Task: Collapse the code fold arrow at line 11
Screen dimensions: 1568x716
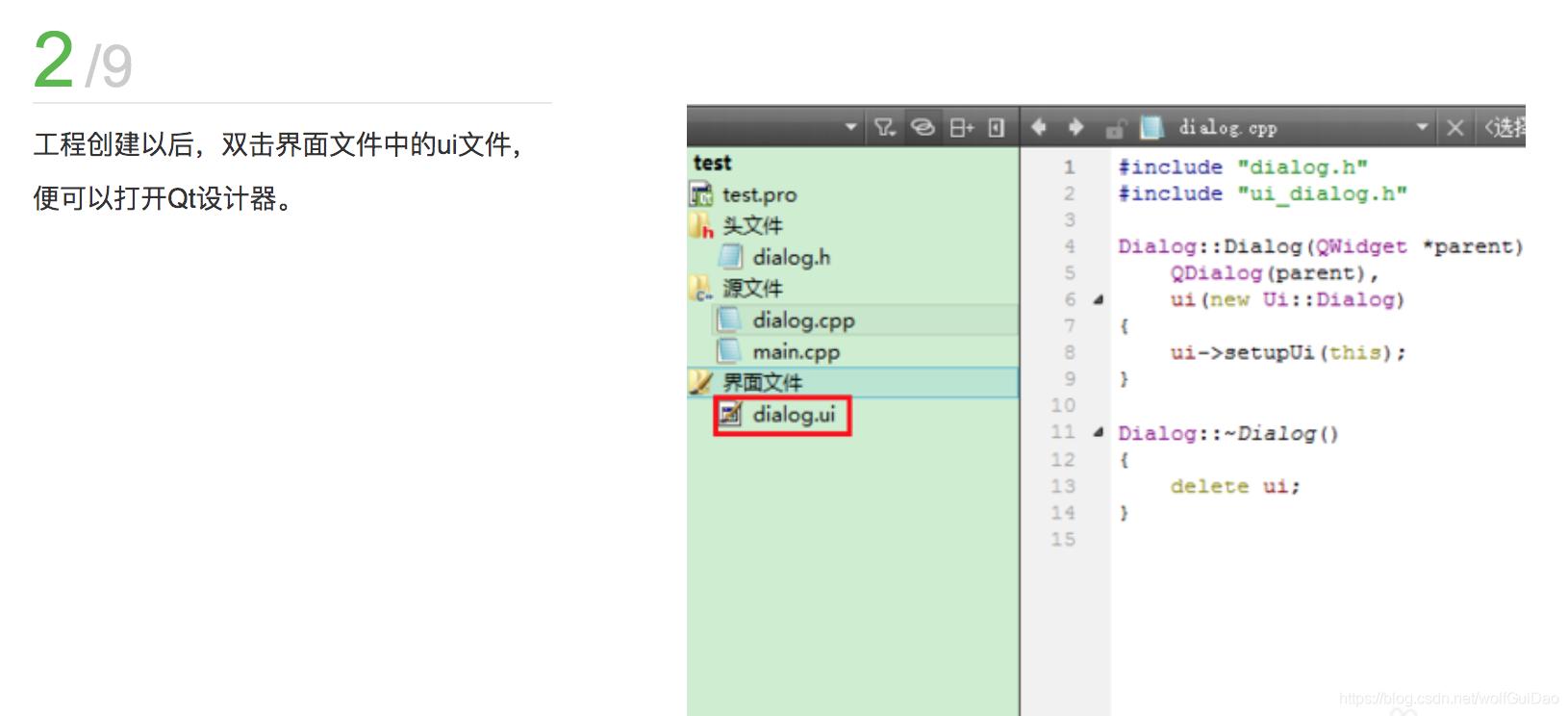Action: tap(1098, 433)
